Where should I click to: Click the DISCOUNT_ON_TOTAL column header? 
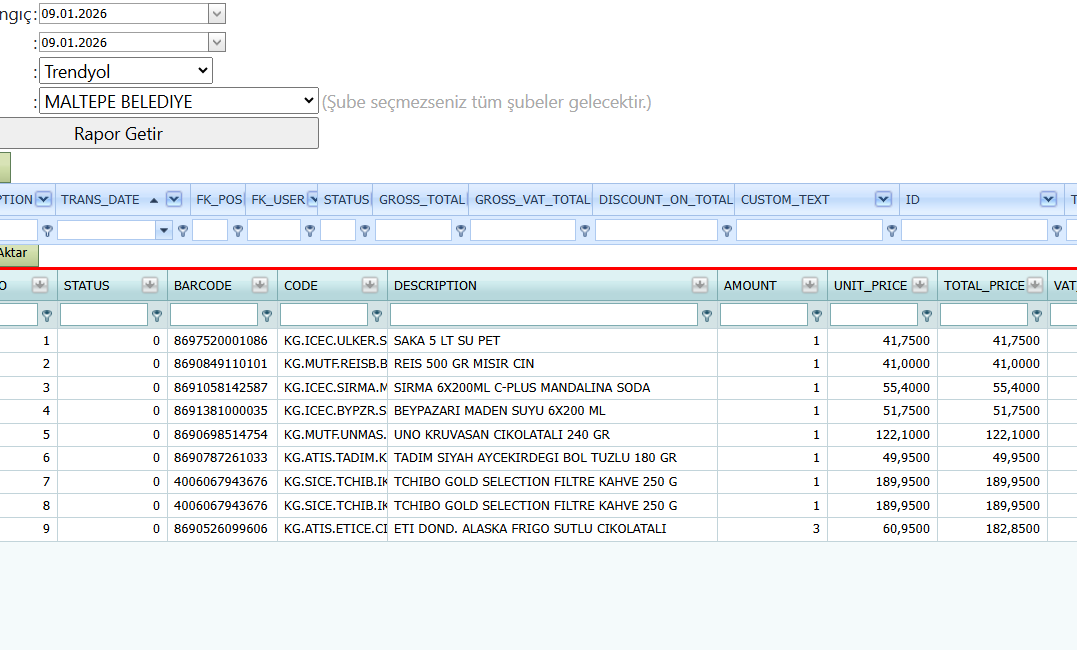[665, 200]
